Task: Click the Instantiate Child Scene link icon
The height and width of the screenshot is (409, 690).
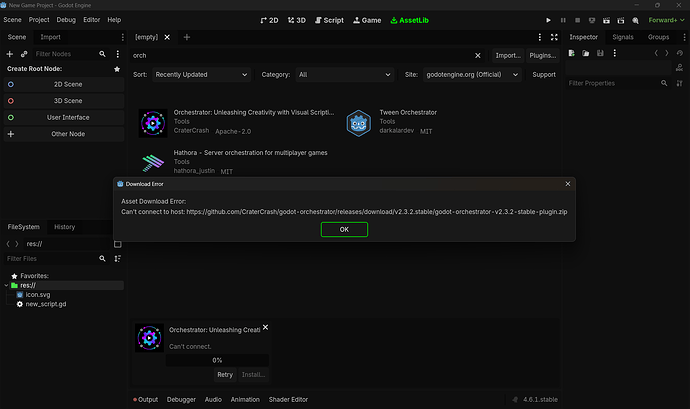Action: (x=24, y=53)
